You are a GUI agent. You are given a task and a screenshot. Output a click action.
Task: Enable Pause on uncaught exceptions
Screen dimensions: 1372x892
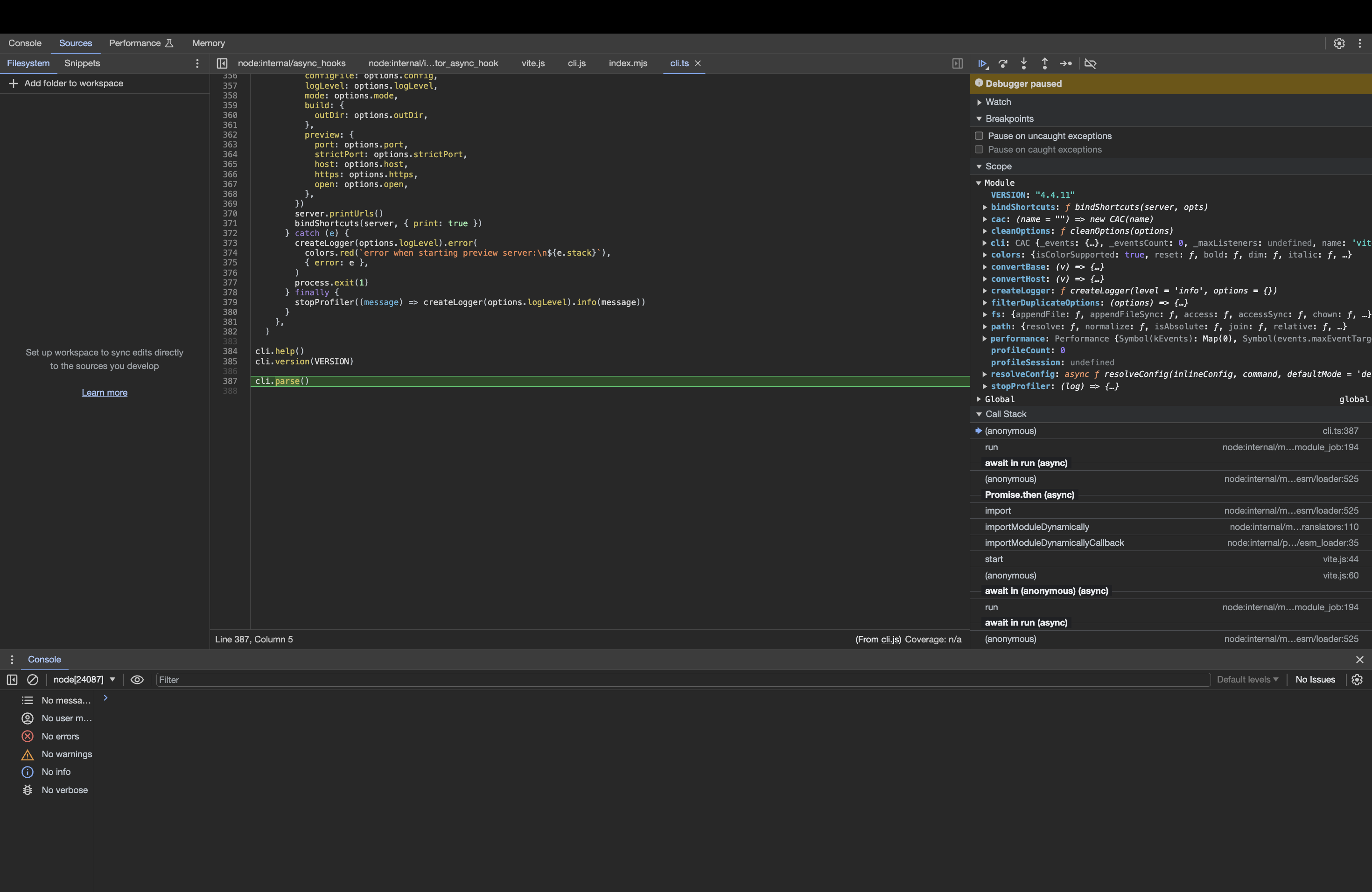pos(979,136)
